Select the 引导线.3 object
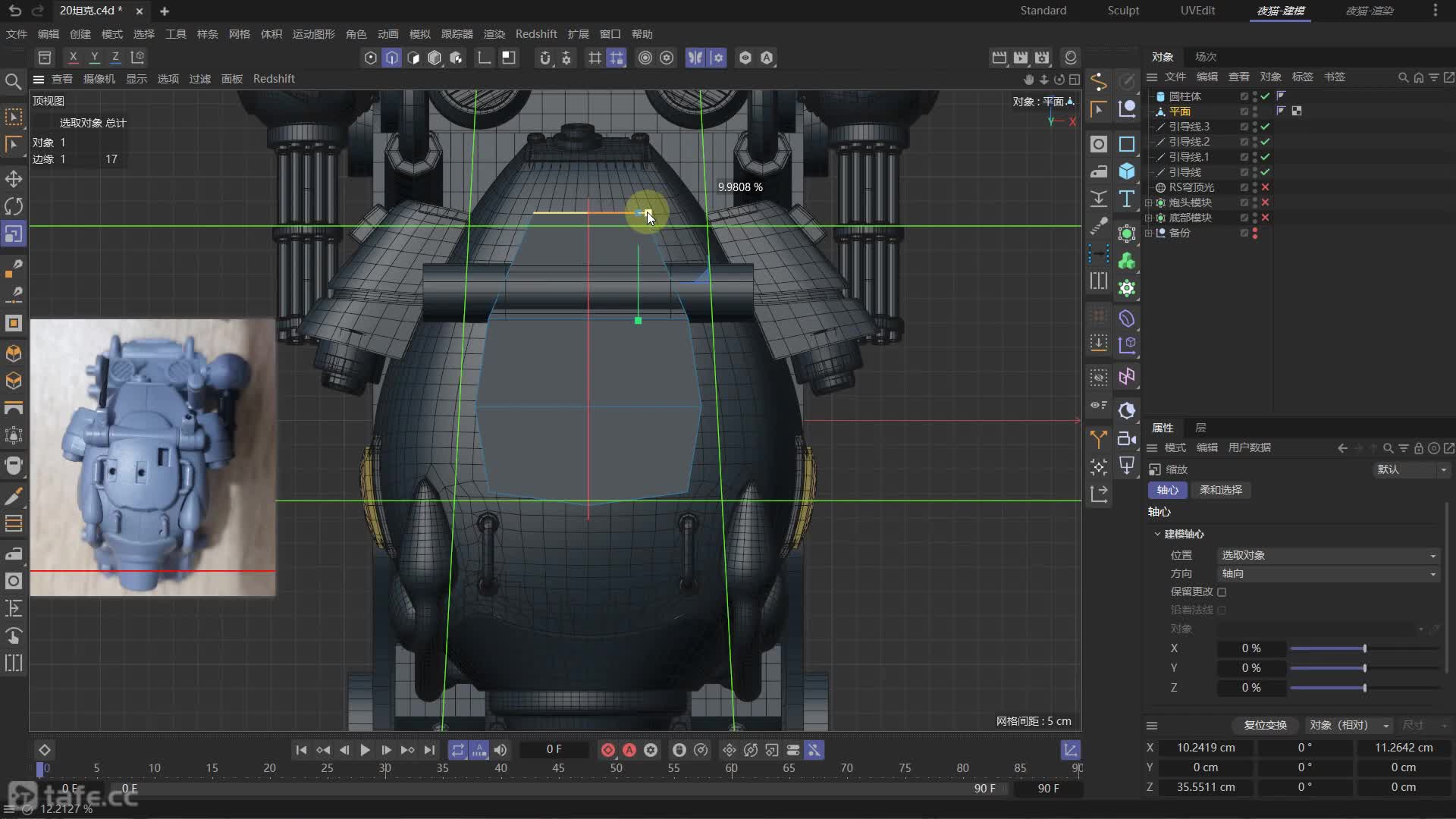The image size is (1456, 819). point(1189,127)
